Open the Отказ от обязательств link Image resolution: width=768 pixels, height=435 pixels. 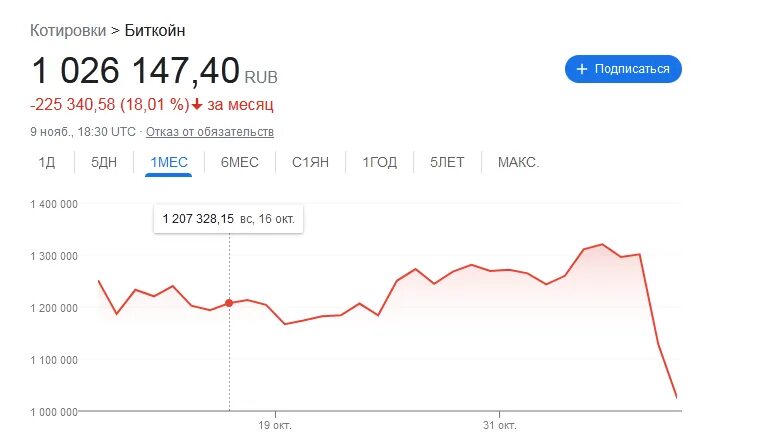click(210, 132)
